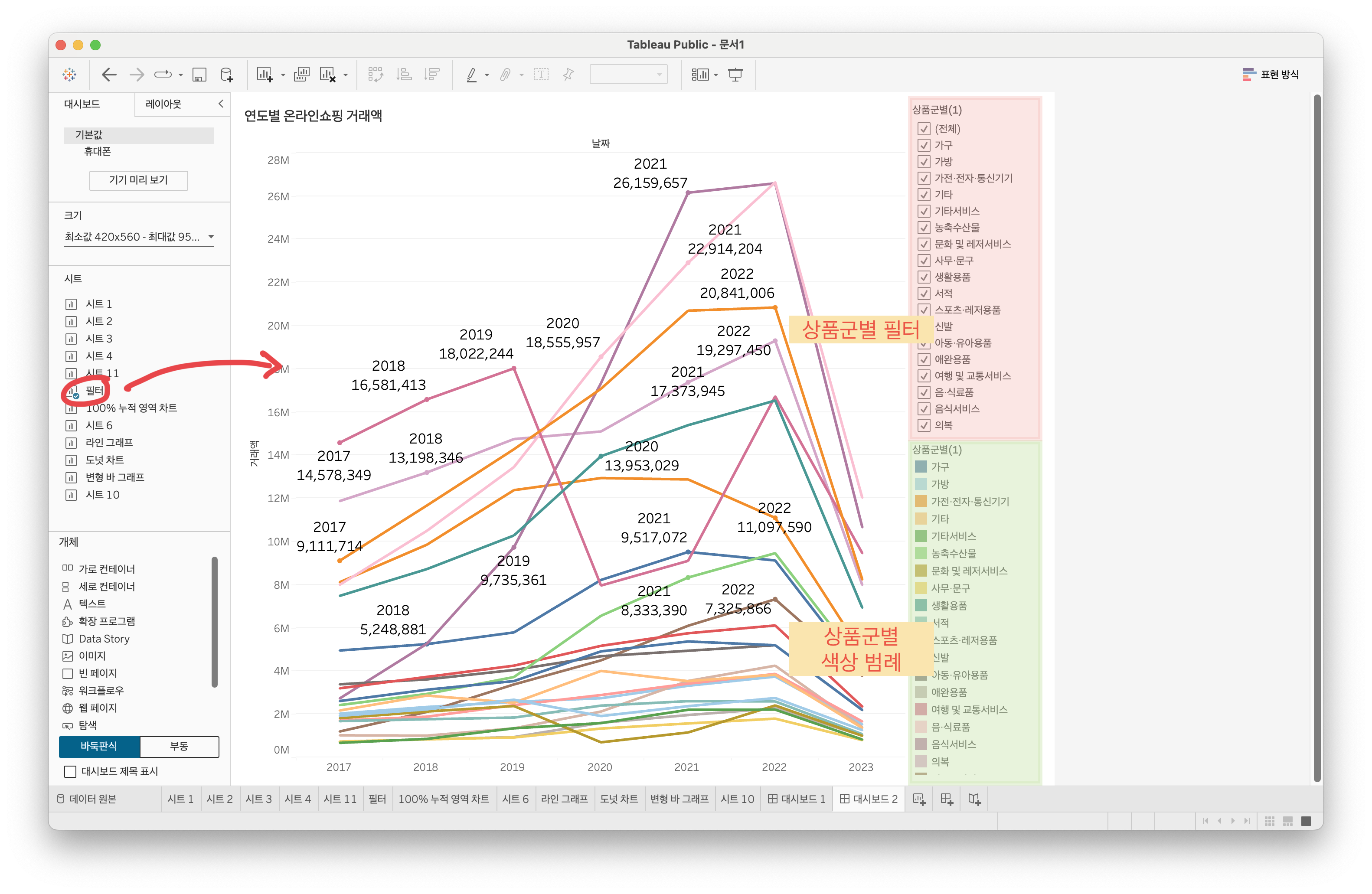Click the presentation mode icon

coord(735,75)
